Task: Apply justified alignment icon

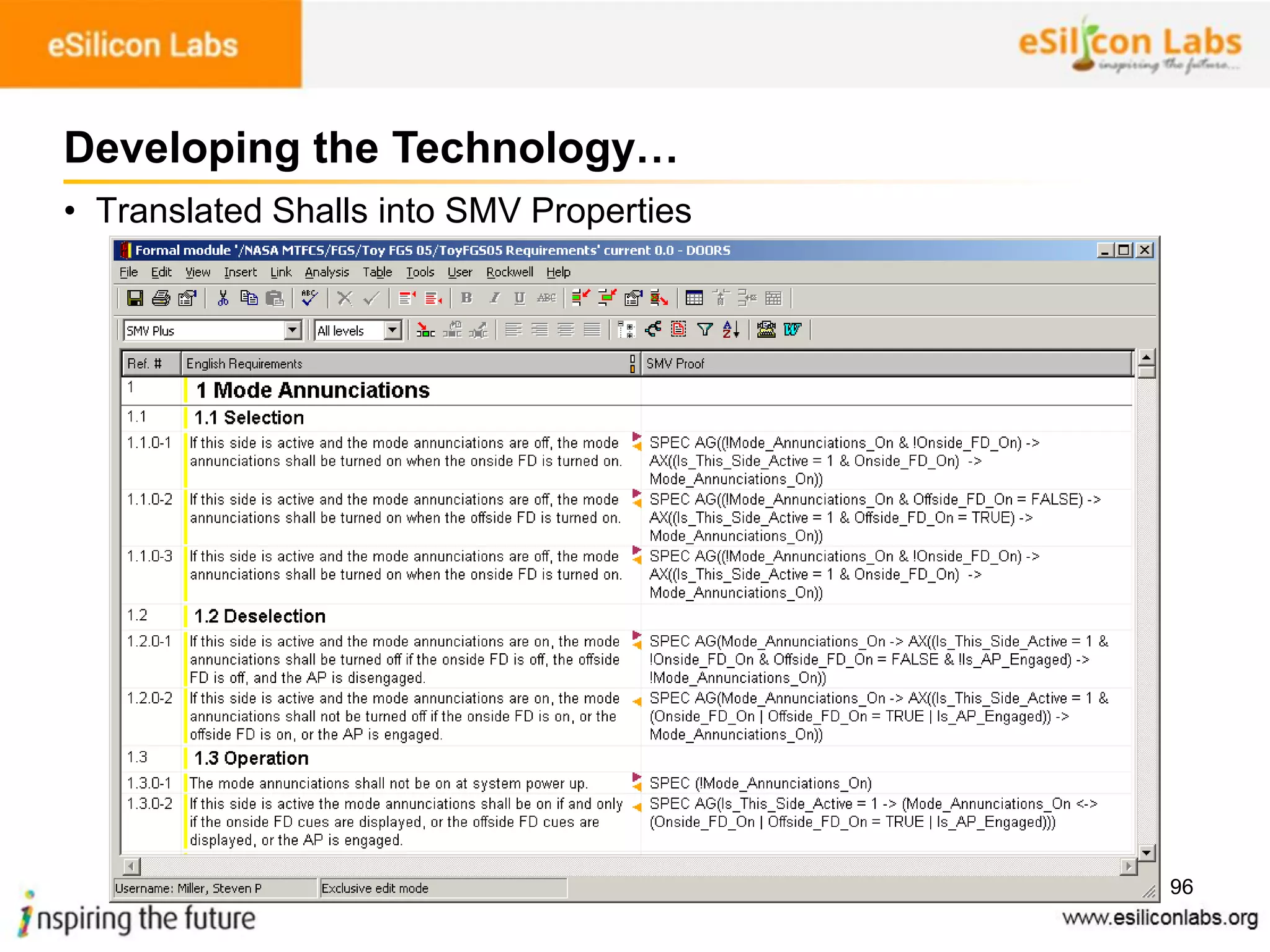Action: tap(592, 330)
